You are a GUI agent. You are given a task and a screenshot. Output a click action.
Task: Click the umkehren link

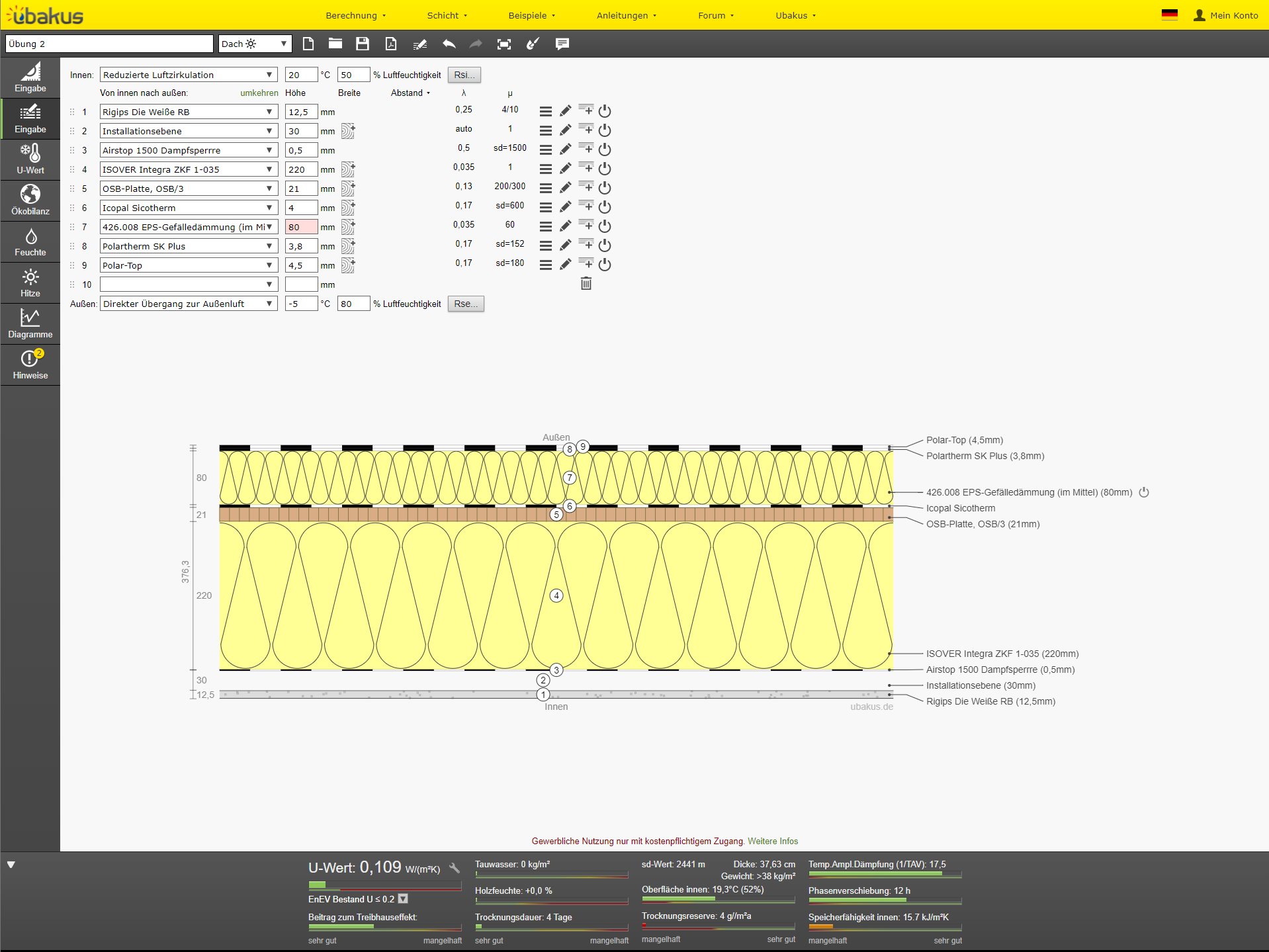tap(259, 93)
